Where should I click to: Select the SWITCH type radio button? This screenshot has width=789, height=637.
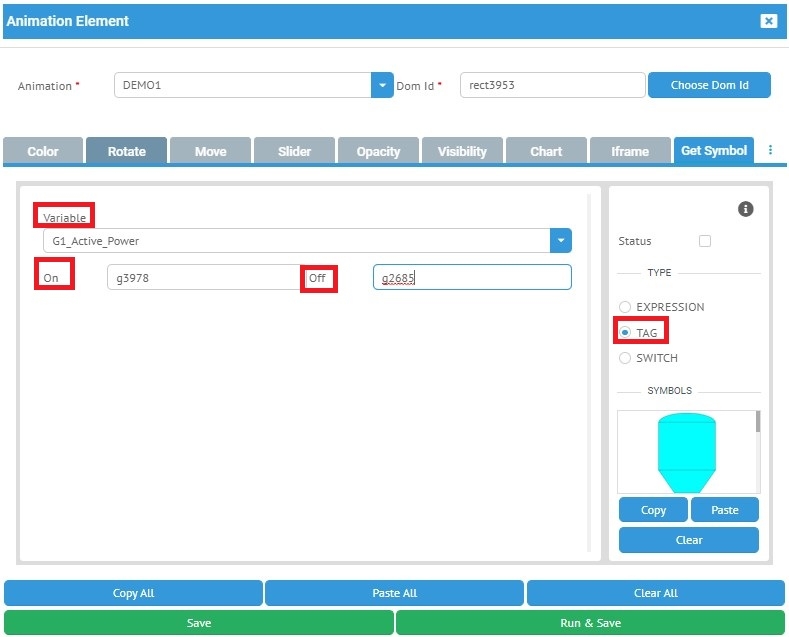[x=626, y=358]
